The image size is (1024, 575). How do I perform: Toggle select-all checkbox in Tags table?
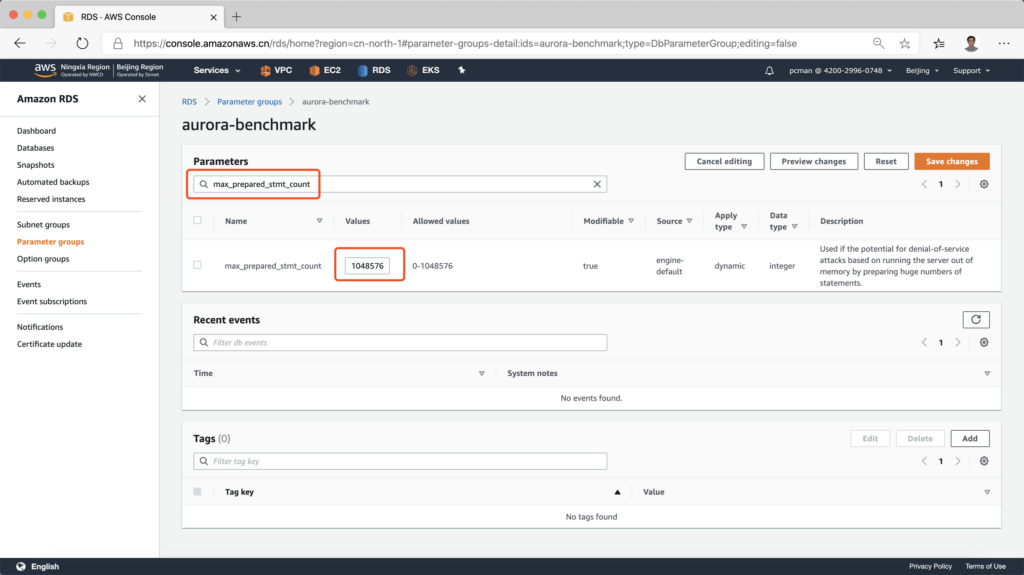click(x=197, y=492)
